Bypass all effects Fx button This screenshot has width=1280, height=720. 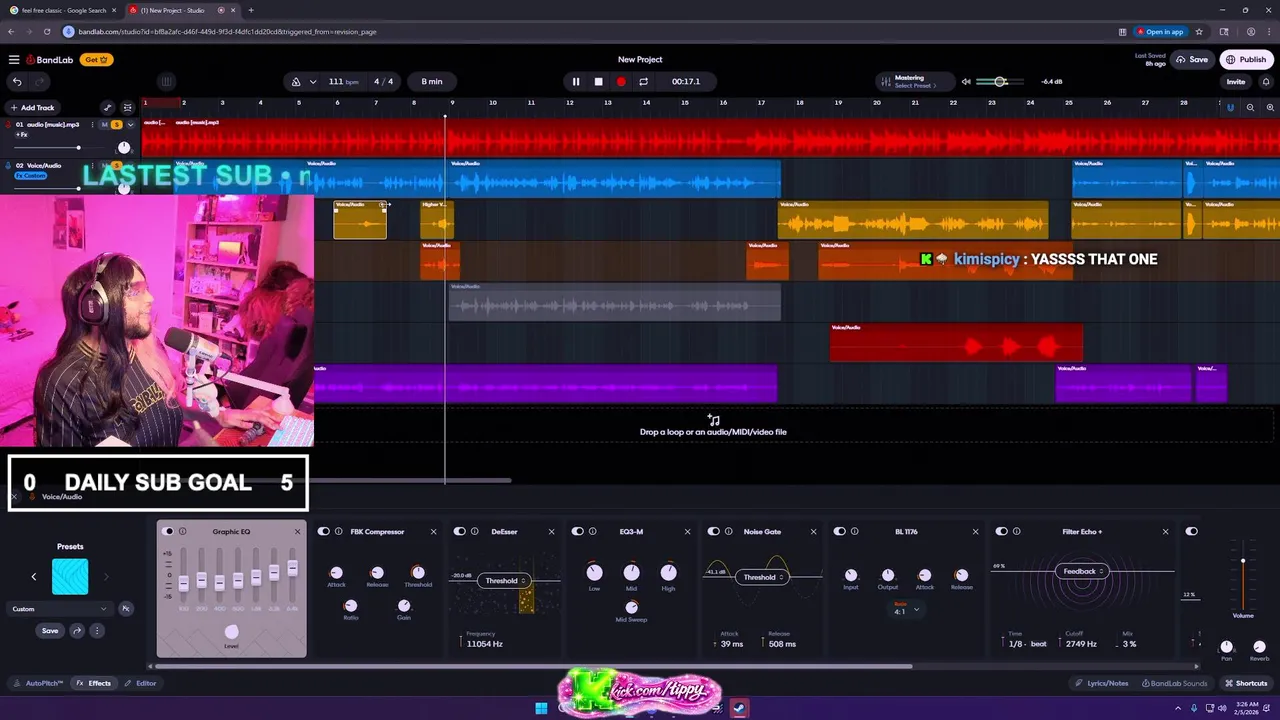(126, 608)
